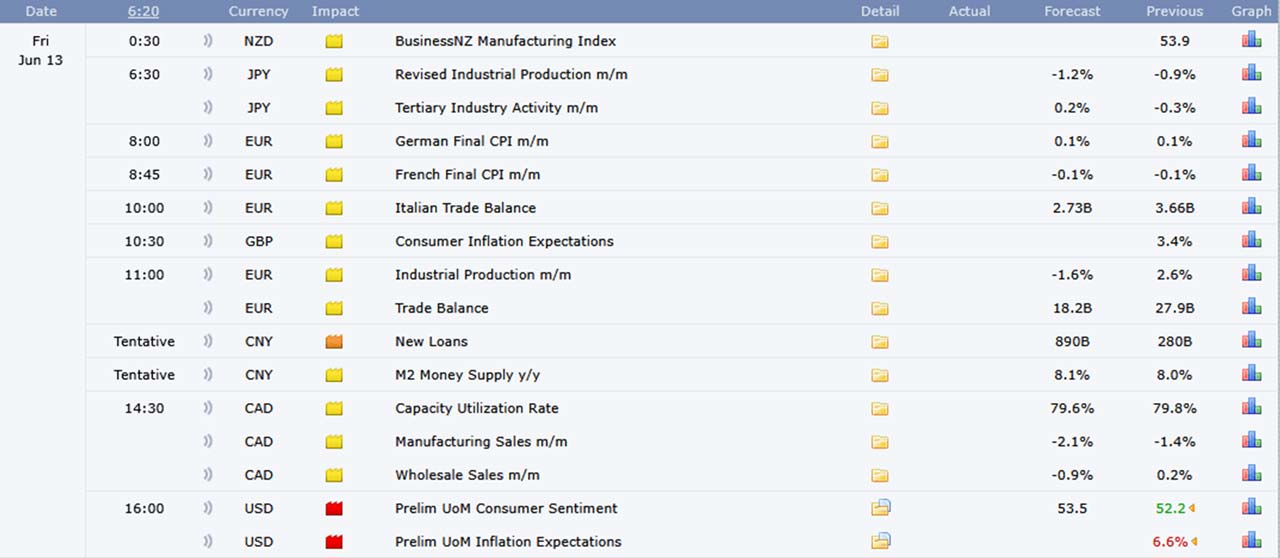Expand detail for Tertiary Industry Activity m/m

coord(879,108)
